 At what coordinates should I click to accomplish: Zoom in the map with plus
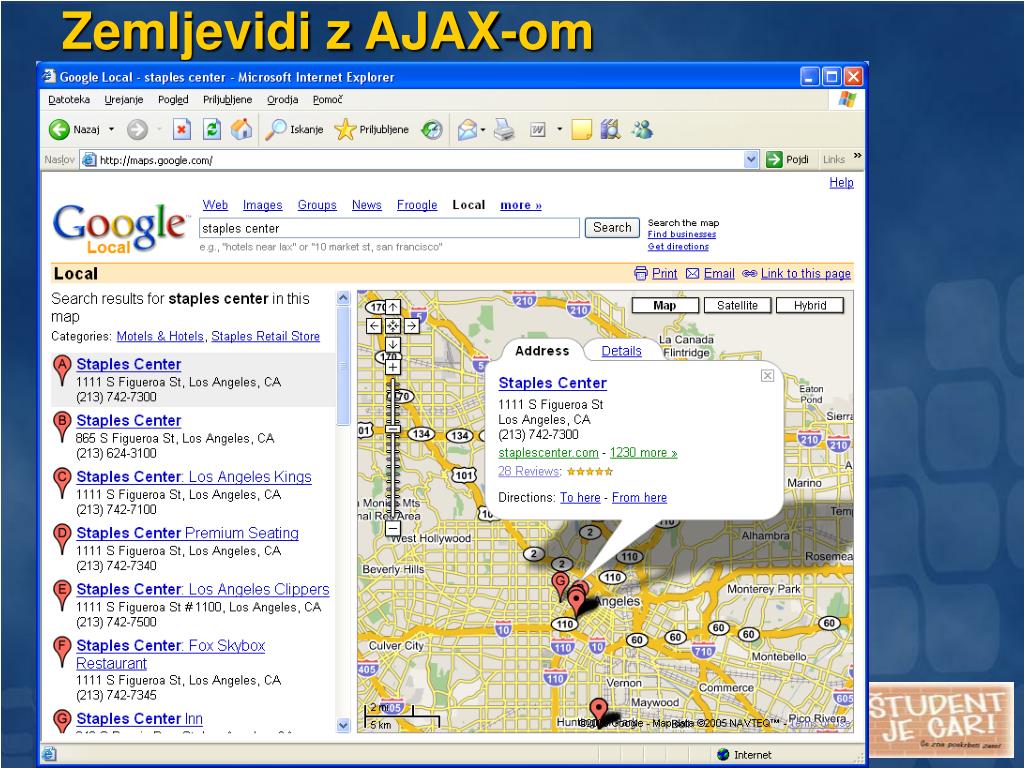392,367
